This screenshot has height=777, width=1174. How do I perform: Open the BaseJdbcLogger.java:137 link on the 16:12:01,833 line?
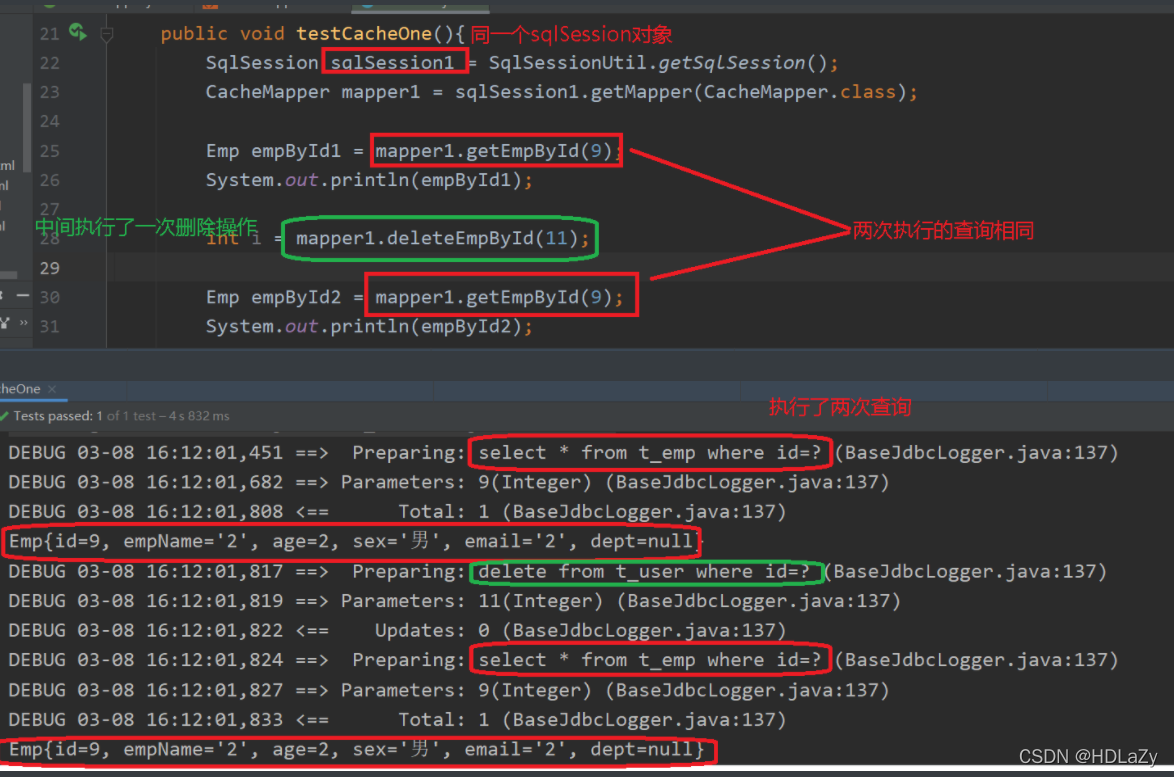pyautogui.click(x=645, y=720)
